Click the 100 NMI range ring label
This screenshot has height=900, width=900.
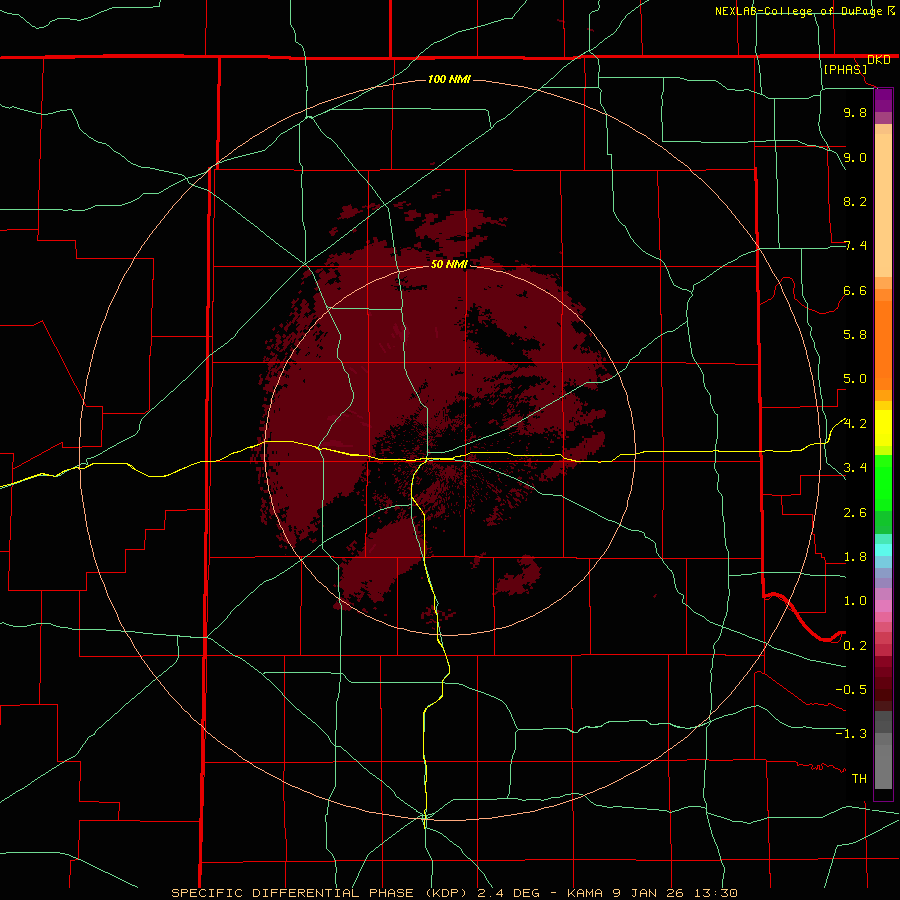449,79
